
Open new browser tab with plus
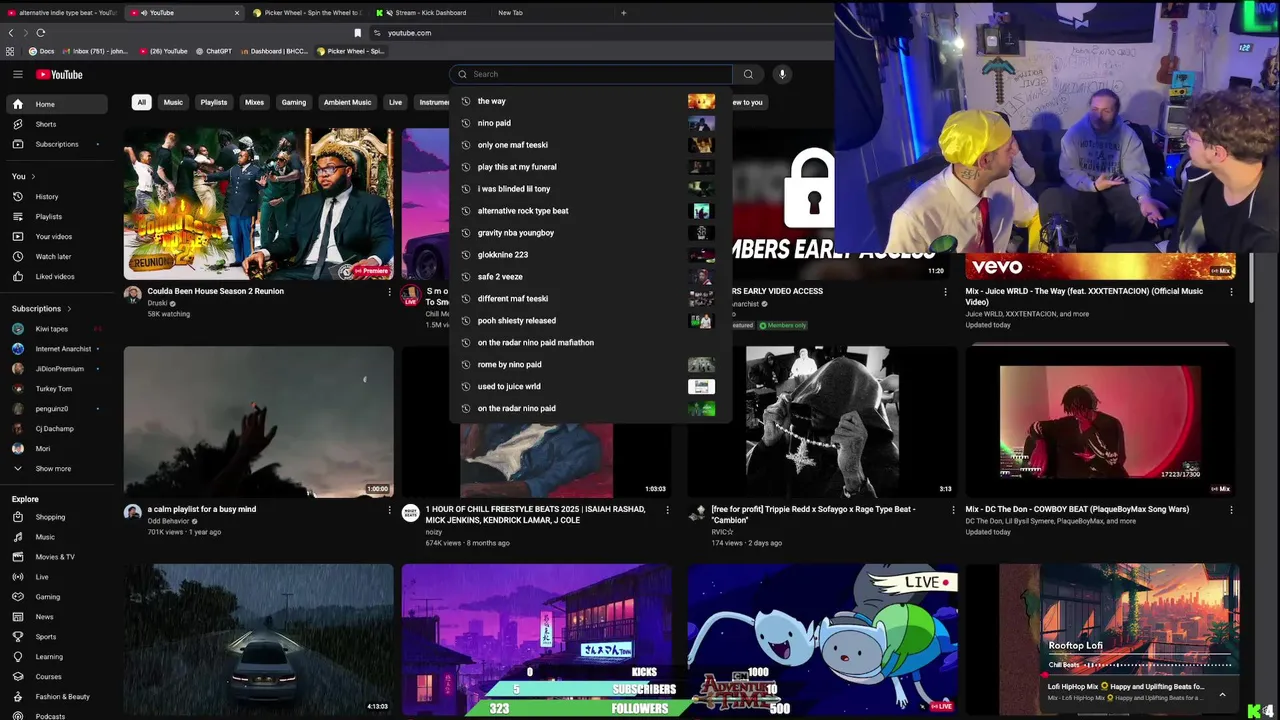tap(623, 13)
